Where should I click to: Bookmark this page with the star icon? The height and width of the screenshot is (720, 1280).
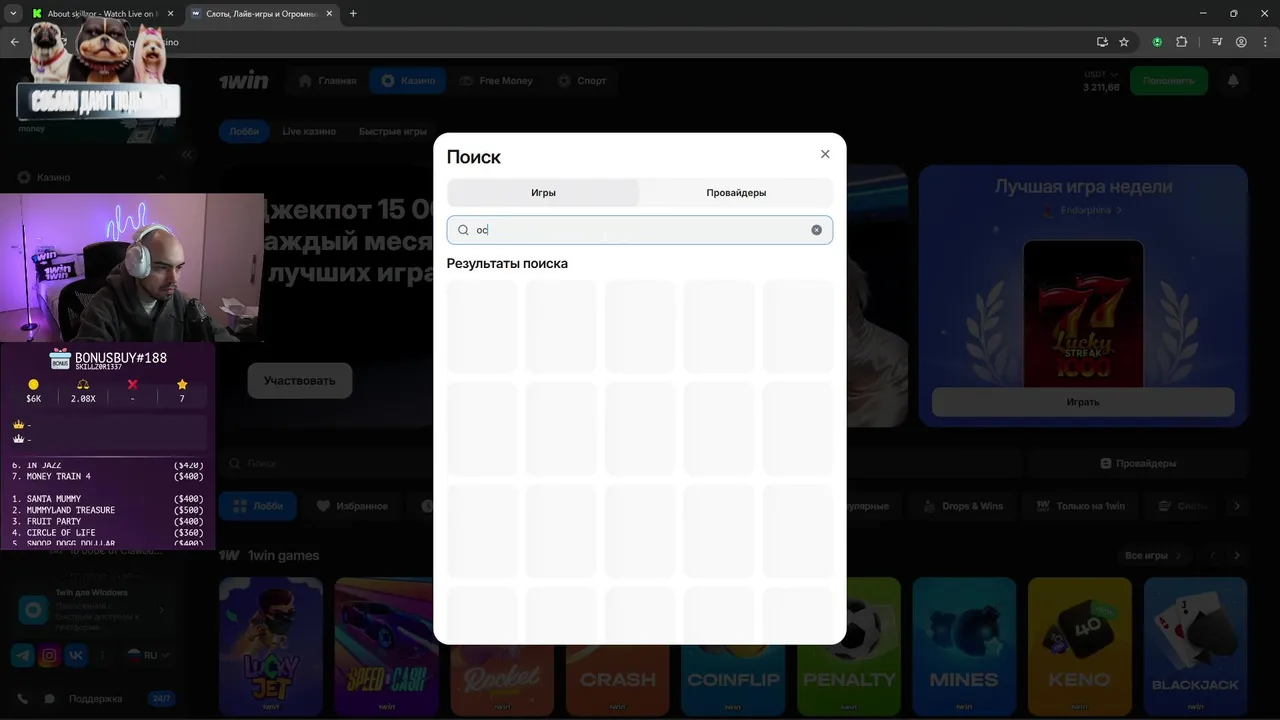(x=1124, y=42)
